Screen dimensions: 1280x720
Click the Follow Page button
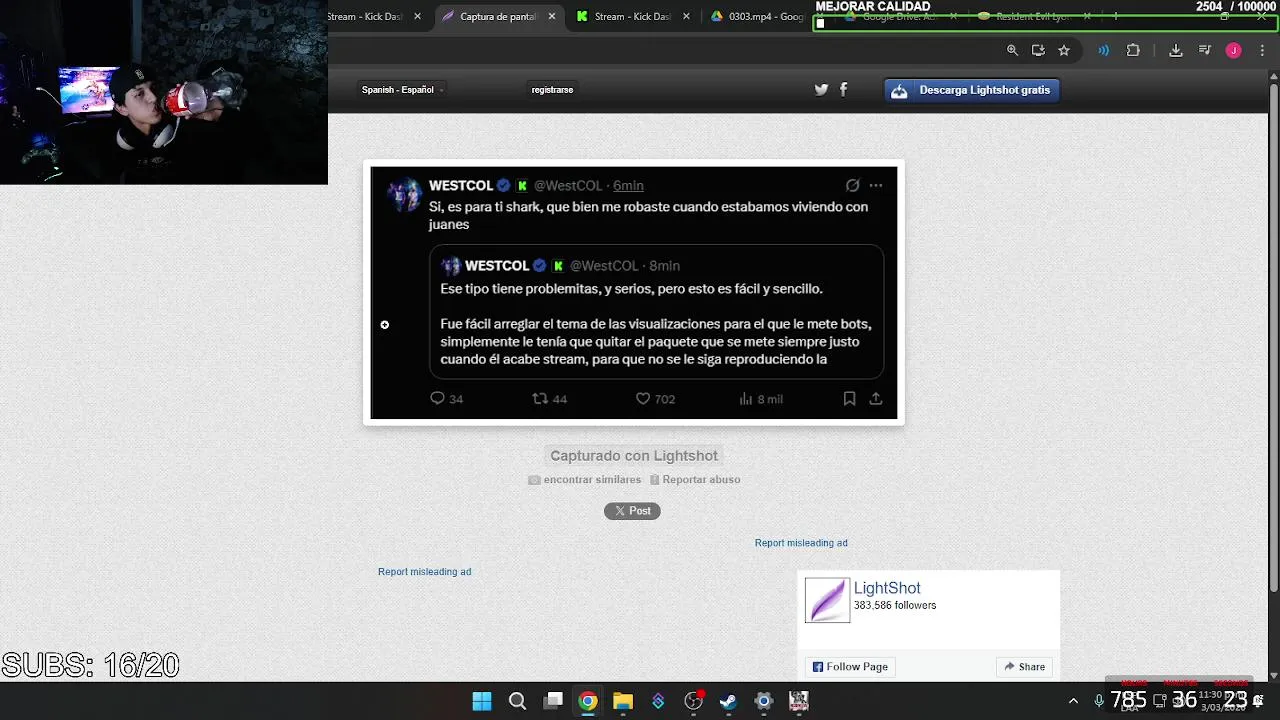(850, 667)
